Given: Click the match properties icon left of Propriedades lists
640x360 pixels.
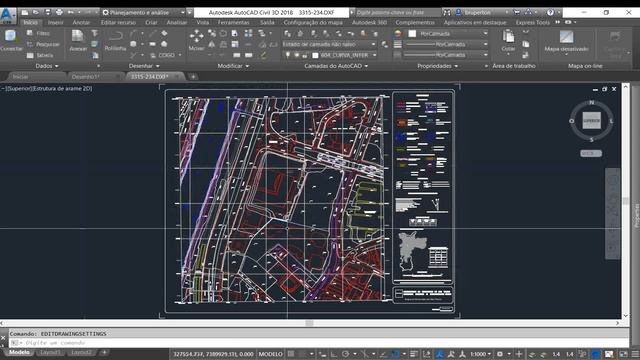Looking at the screenshot, I should pos(385,44).
